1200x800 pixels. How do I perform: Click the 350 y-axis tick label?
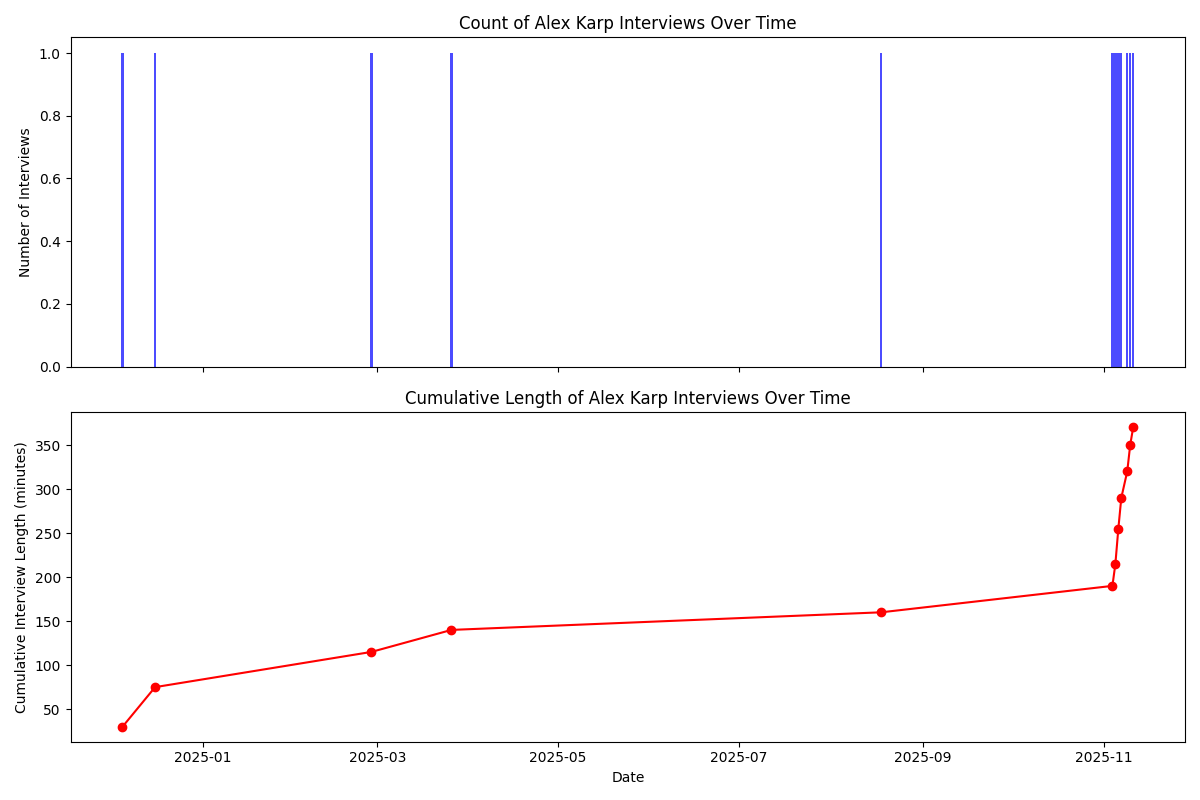(49, 445)
